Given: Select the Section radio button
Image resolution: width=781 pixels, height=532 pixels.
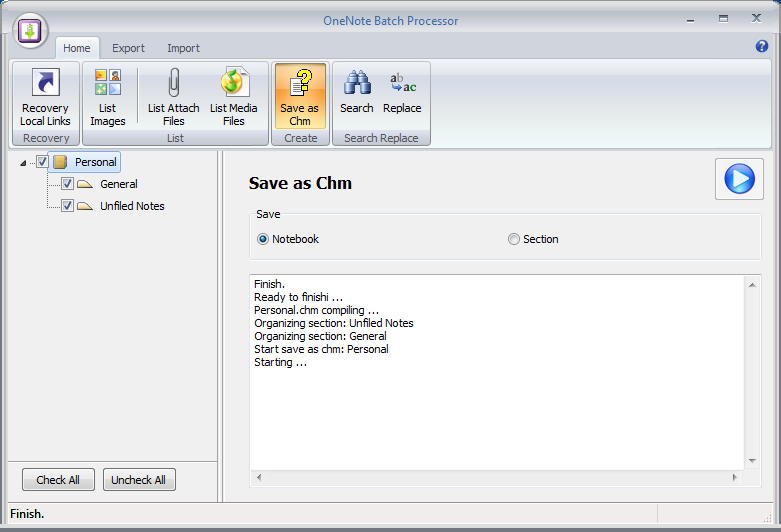Looking at the screenshot, I should 514,239.
